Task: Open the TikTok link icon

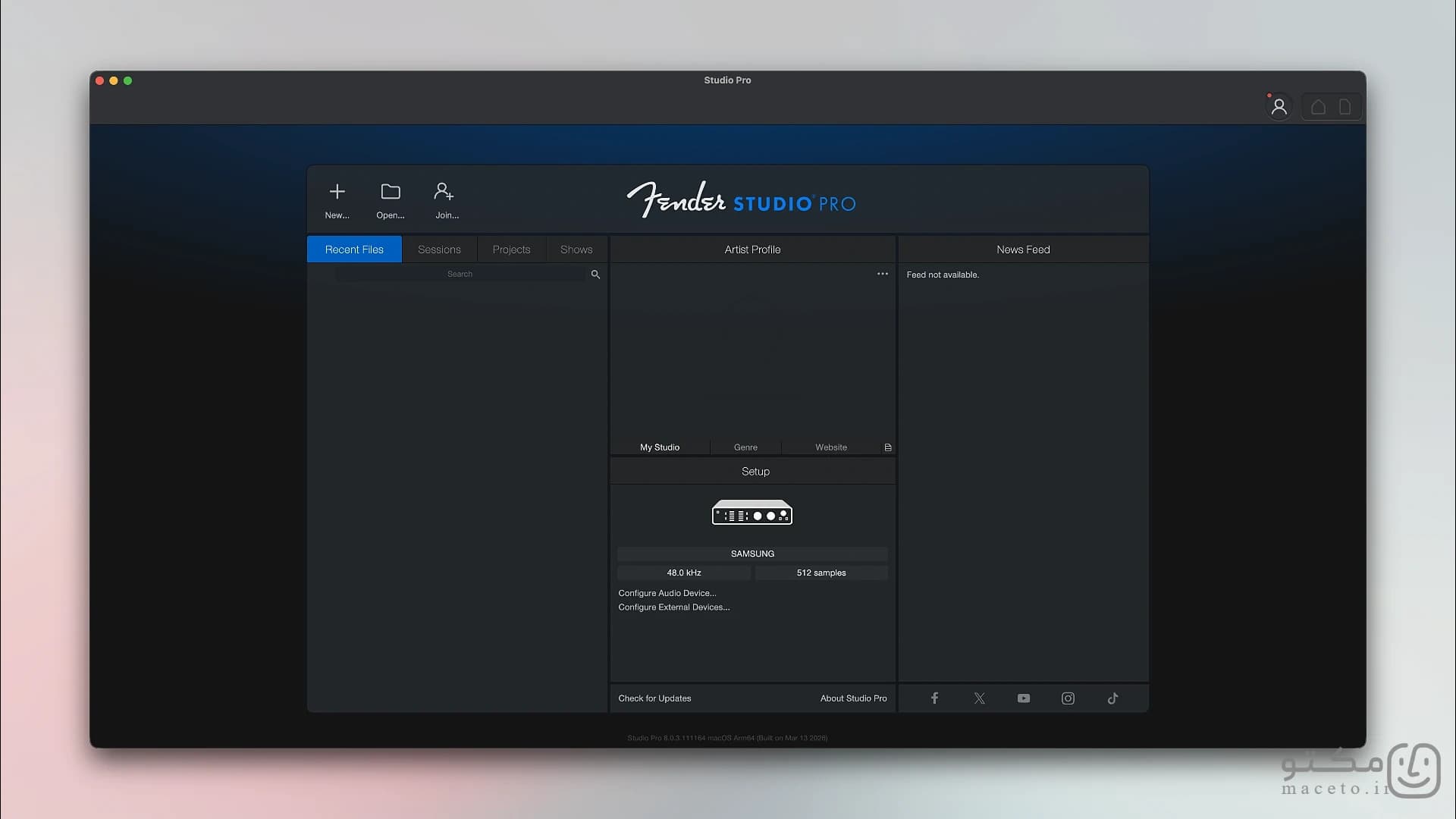Action: [1112, 698]
